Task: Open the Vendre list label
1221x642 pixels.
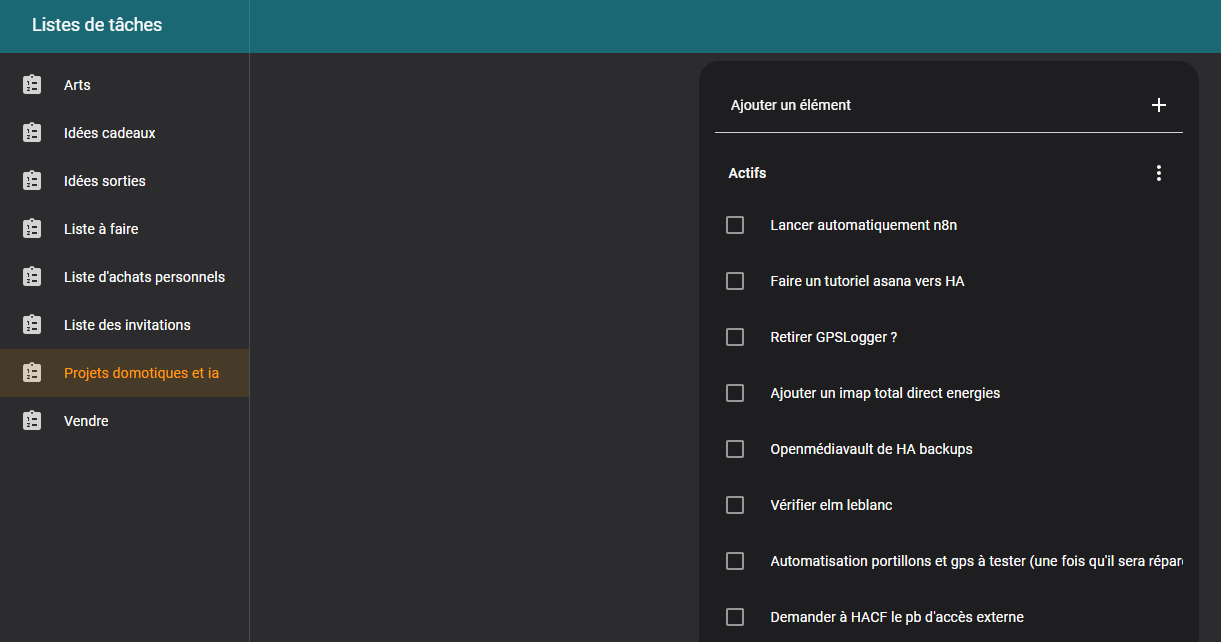Action: pyautogui.click(x=86, y=421)
